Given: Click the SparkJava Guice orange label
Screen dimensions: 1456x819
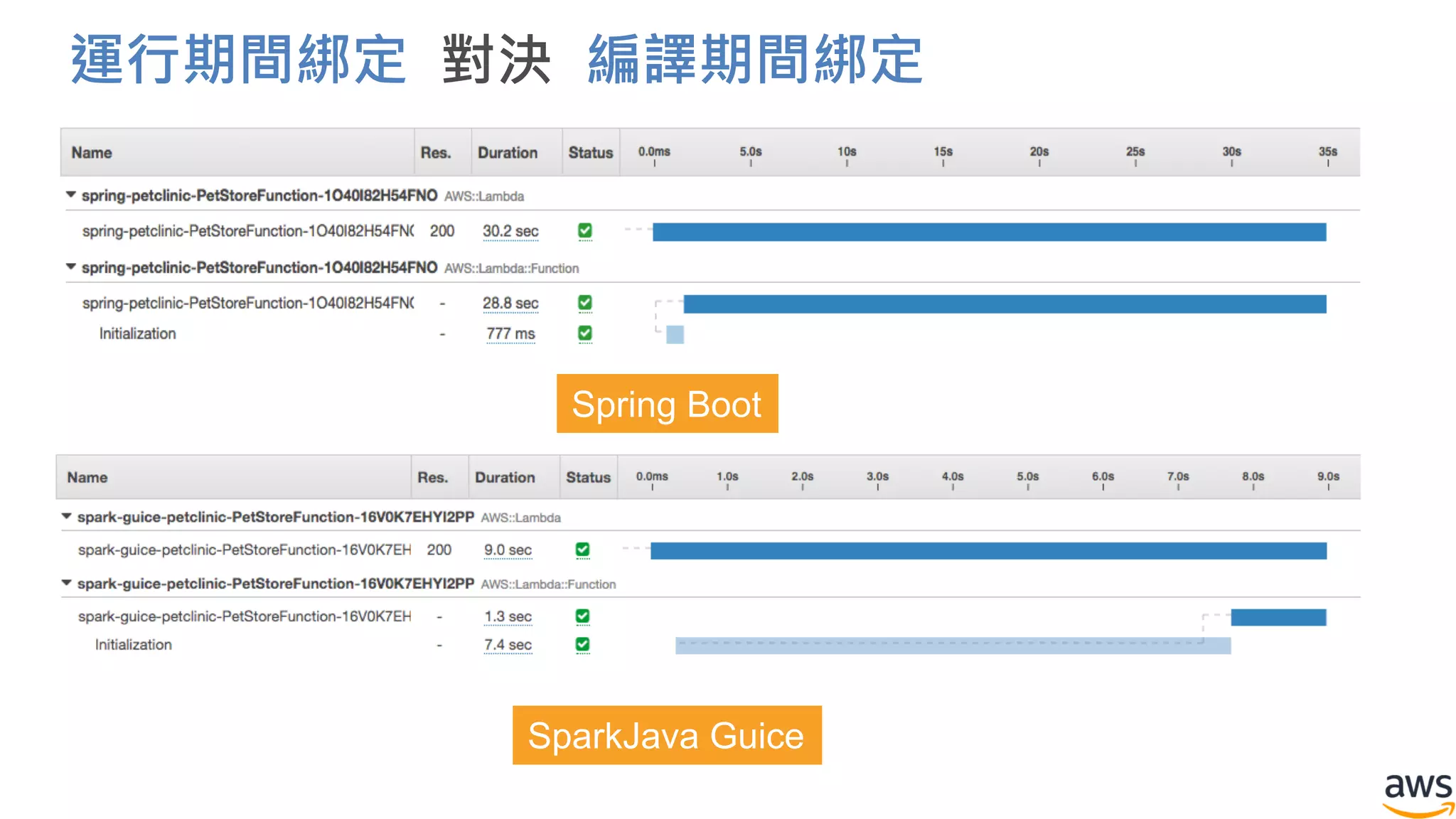Looking at the screenshot, I should (667, 735).
